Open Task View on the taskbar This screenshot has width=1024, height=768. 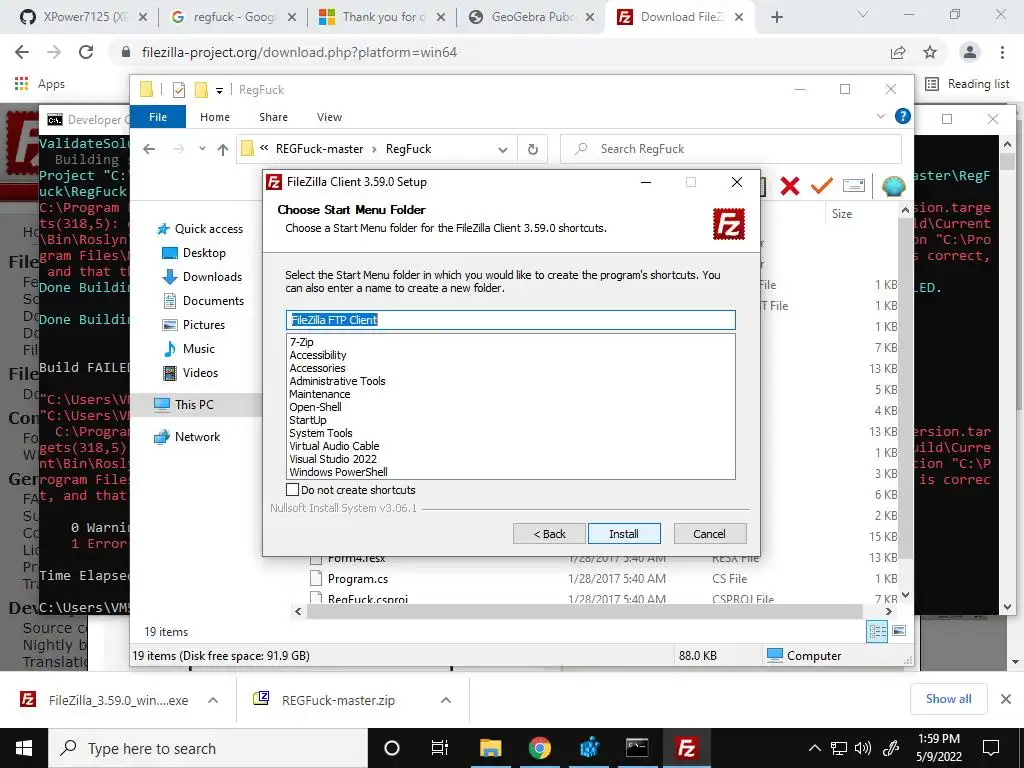(440, 748)
